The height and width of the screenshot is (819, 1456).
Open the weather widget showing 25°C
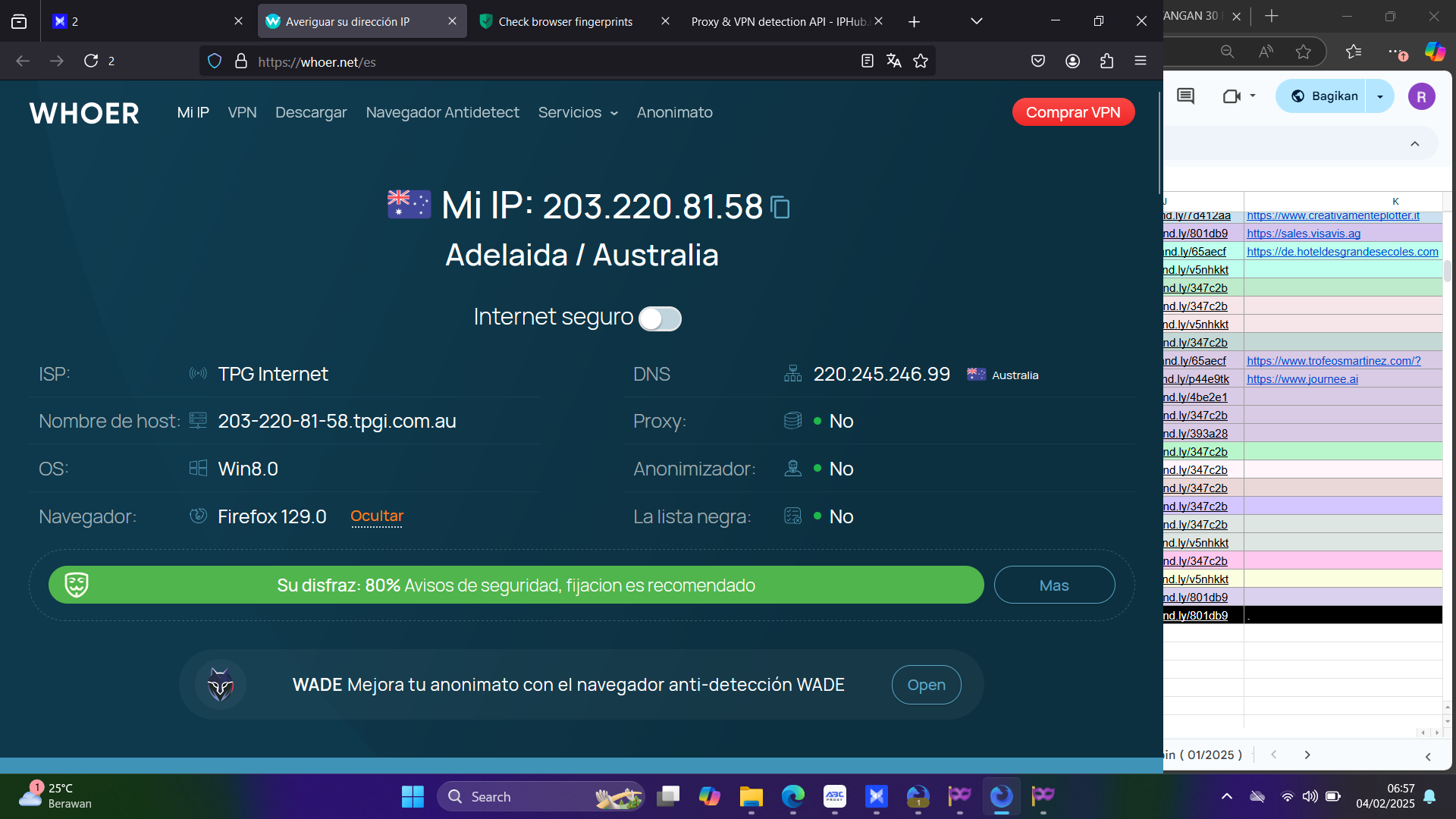[x=55, y=796]
